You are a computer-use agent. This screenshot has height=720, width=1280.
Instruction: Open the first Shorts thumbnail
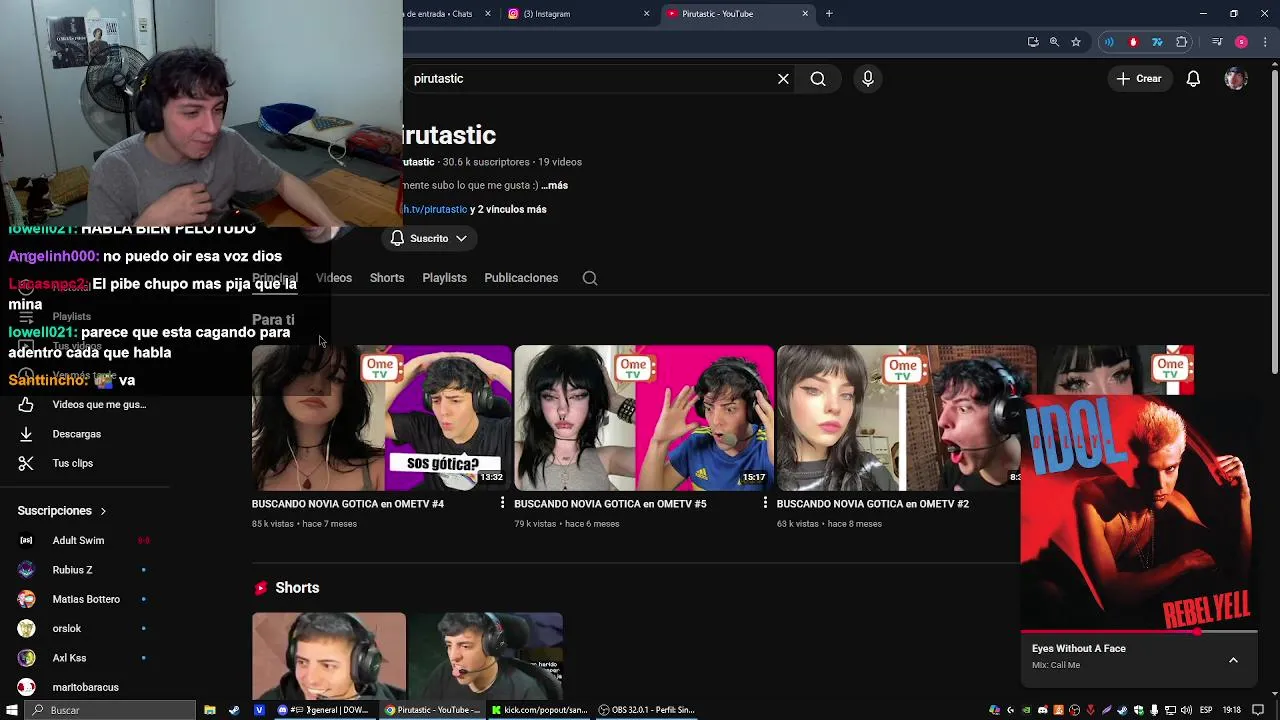pos(329,656)
